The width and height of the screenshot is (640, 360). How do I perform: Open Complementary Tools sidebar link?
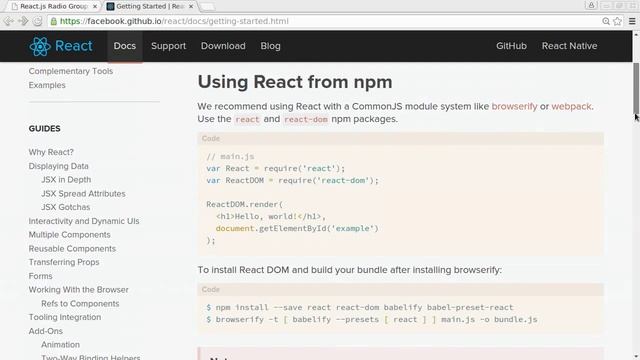pyautogui.click(x=71, y=71)
